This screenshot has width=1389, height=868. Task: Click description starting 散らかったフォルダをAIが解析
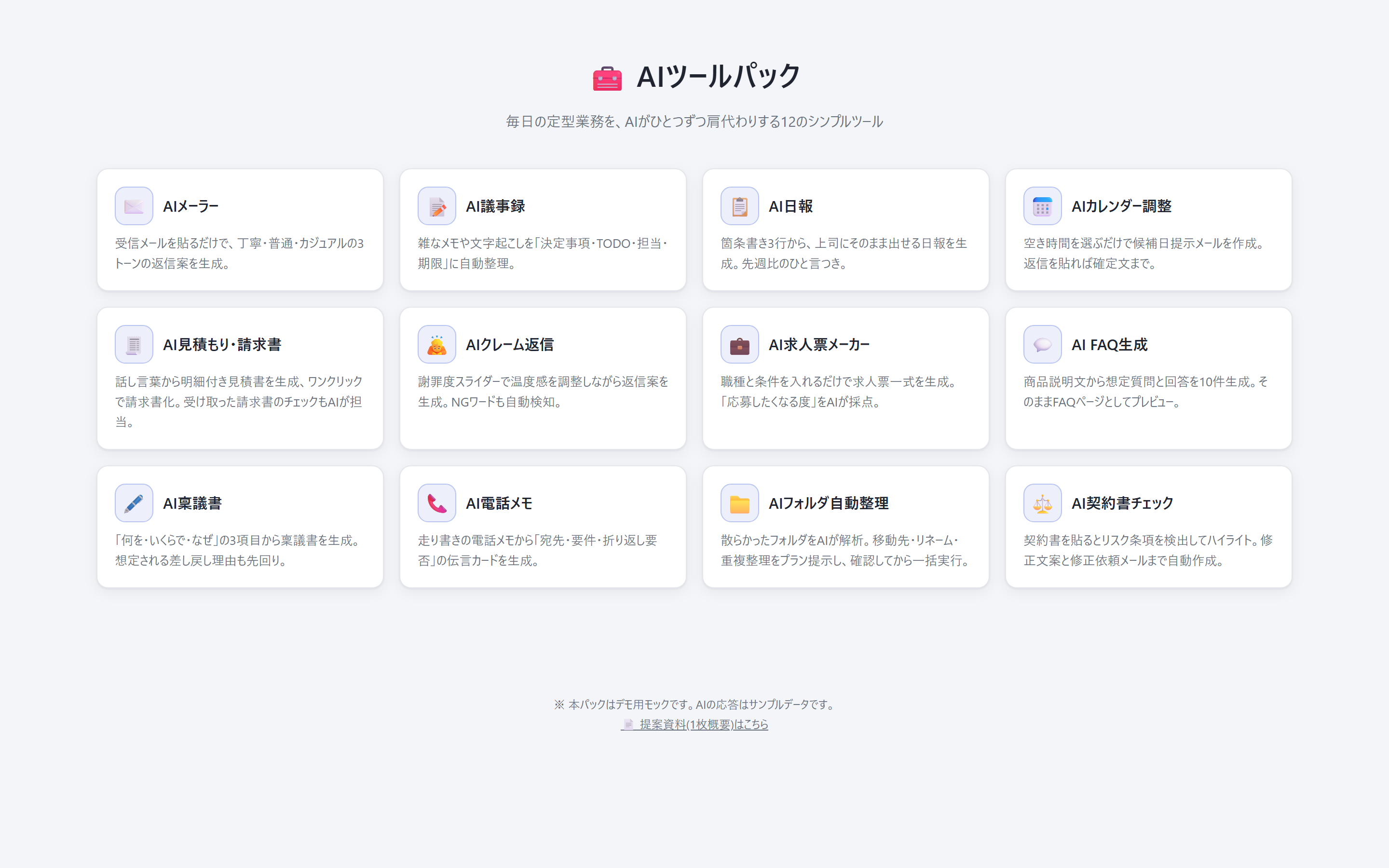[x=845, y=550]
